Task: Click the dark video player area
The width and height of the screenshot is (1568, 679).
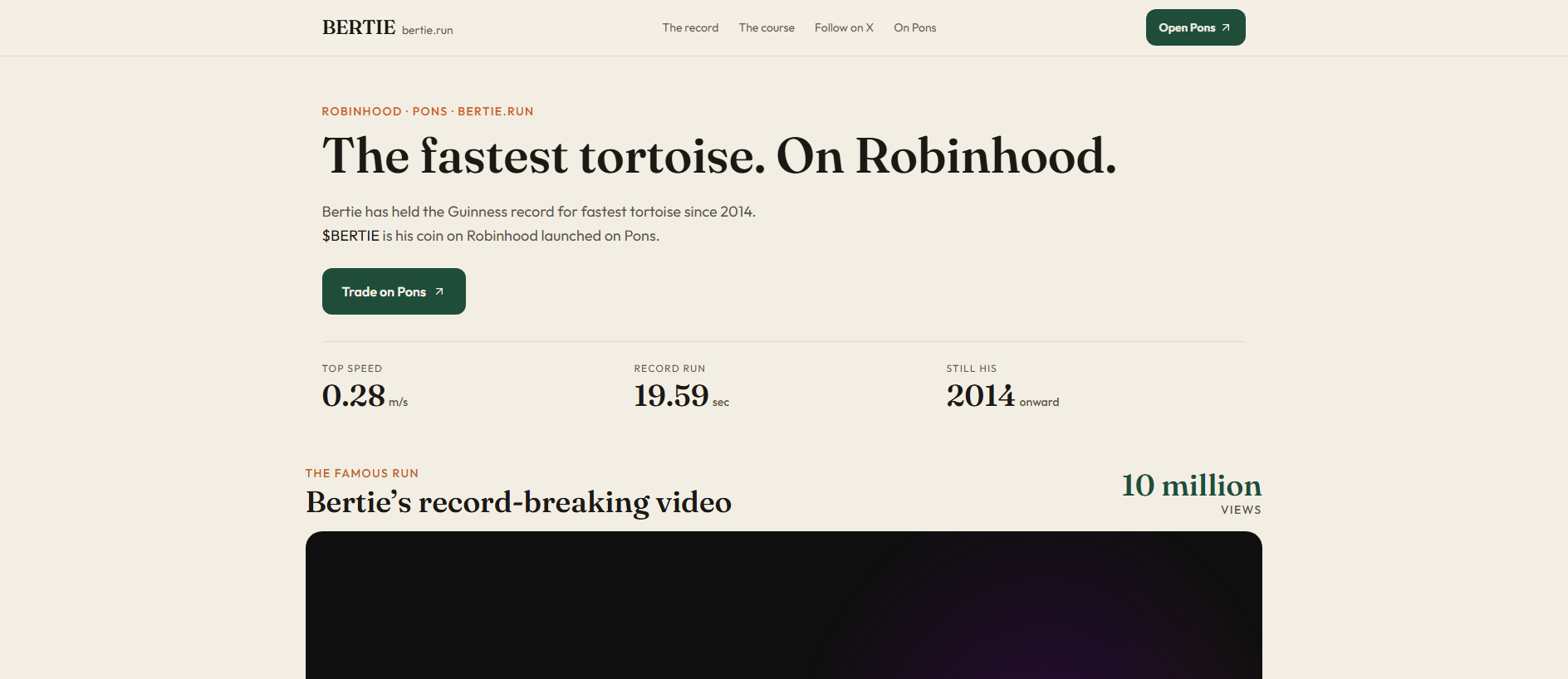Action: (784, 605)
